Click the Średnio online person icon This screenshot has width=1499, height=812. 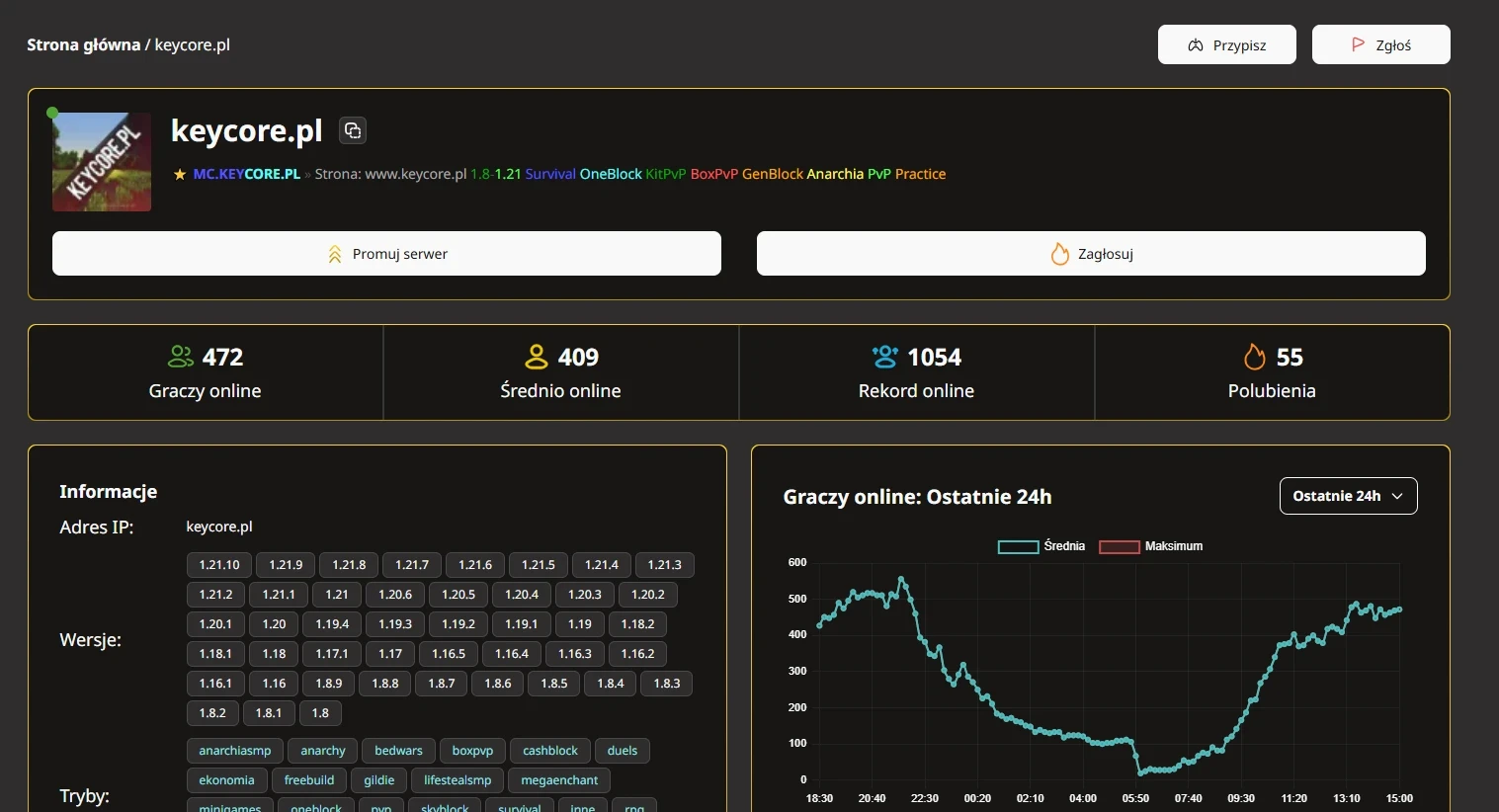537,357
